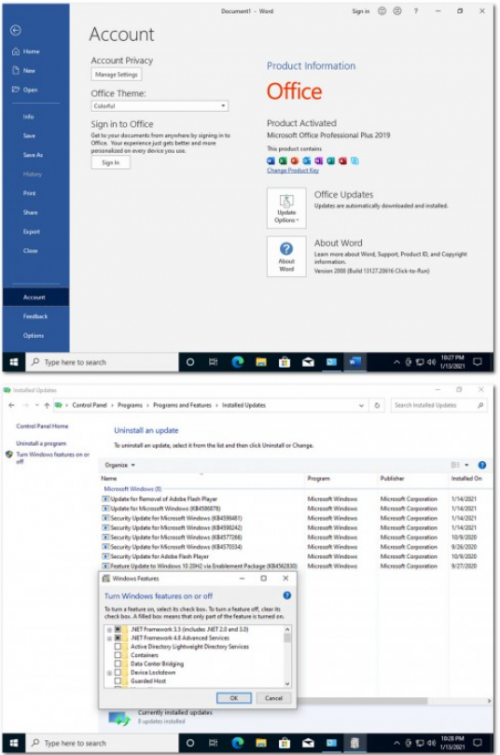Open help icon in Windows Features dialog
This screenshot has height=755, width=500.
[287, 596]
